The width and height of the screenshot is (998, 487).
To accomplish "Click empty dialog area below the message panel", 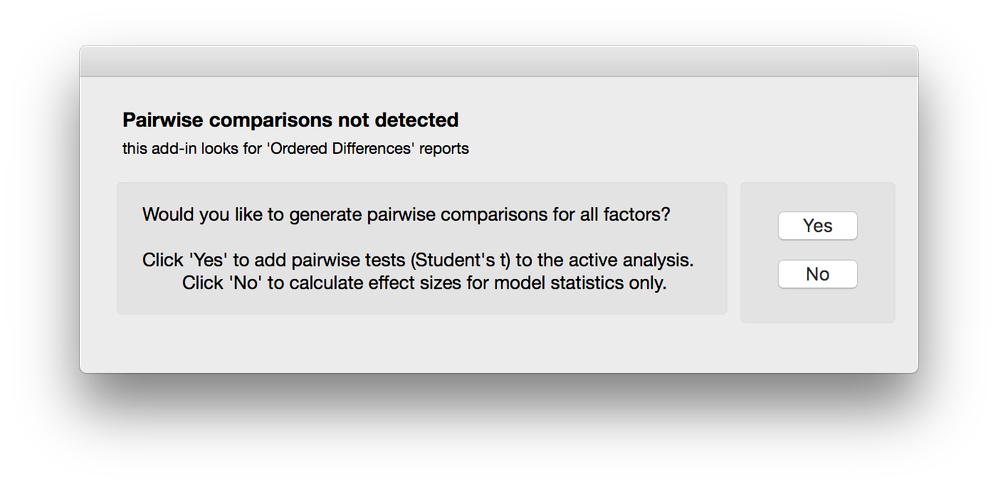I will pyautogui.click(x=421, y=344).
